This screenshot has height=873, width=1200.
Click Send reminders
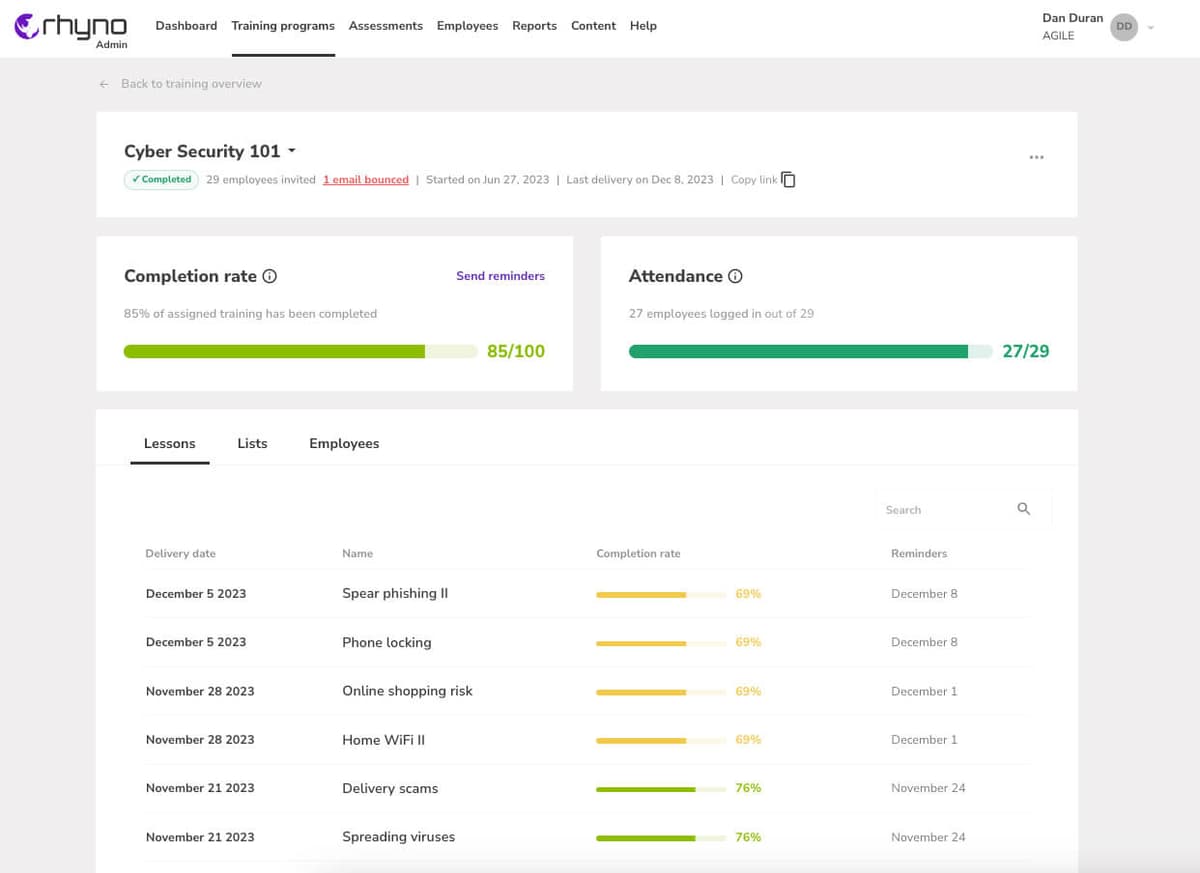(x=500, y=276)
